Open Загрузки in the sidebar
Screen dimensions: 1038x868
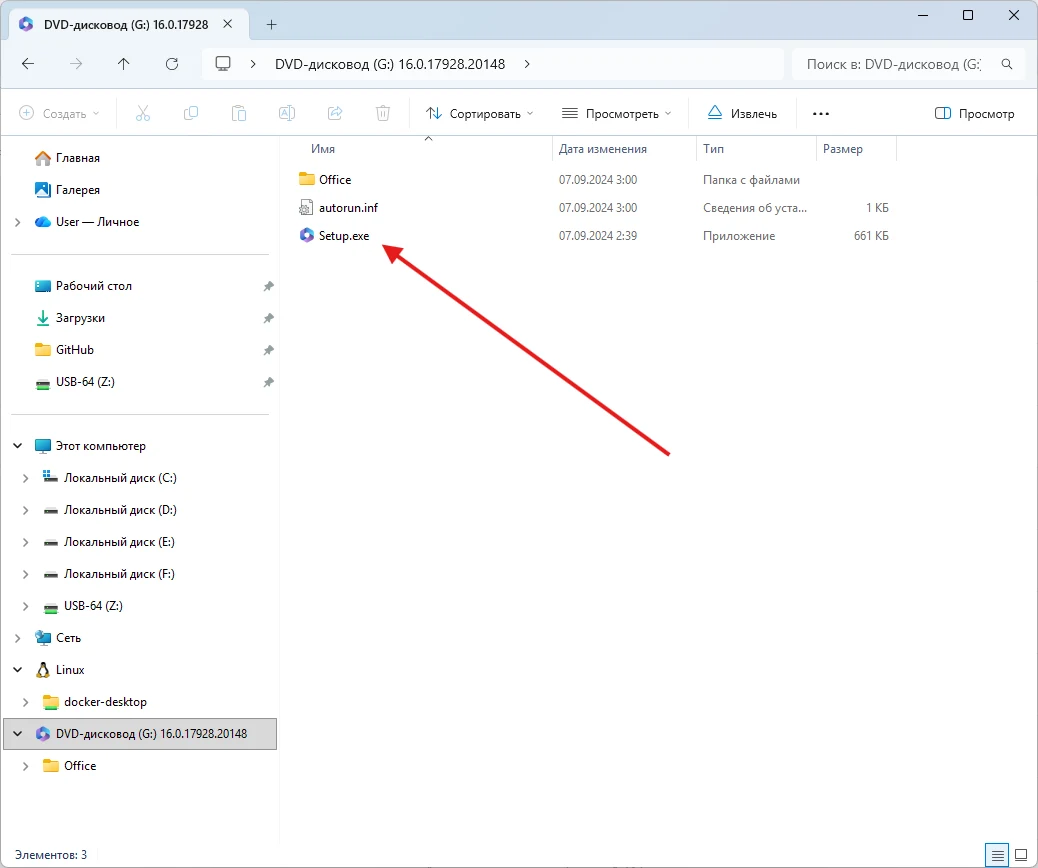point(80,318)
